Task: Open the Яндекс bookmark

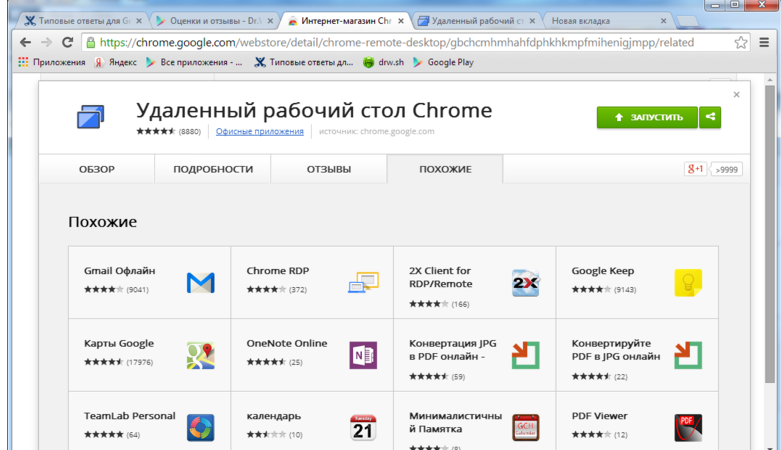Action: pyautogui.click(x=116, y=62)
